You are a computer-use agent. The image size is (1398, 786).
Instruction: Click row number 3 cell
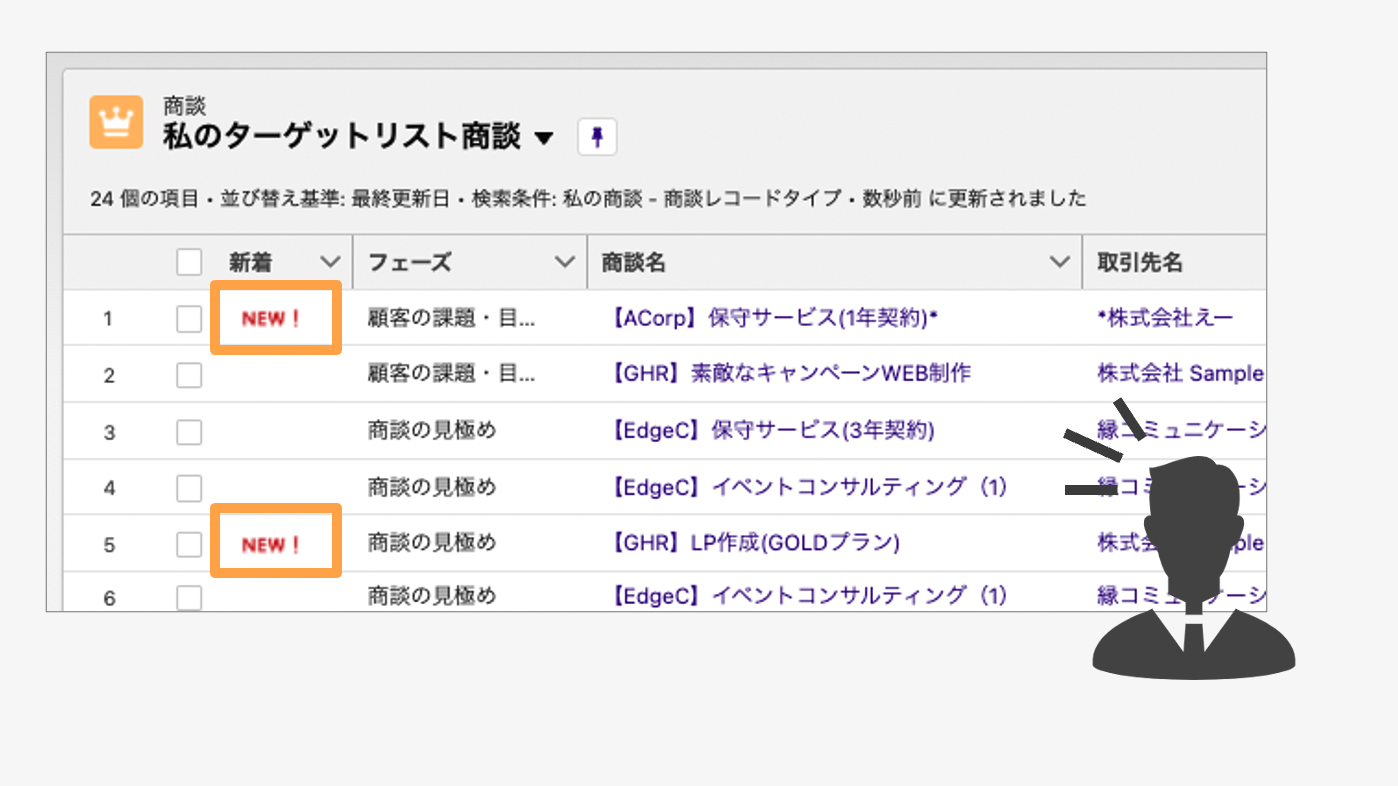[x=109, y=433]
